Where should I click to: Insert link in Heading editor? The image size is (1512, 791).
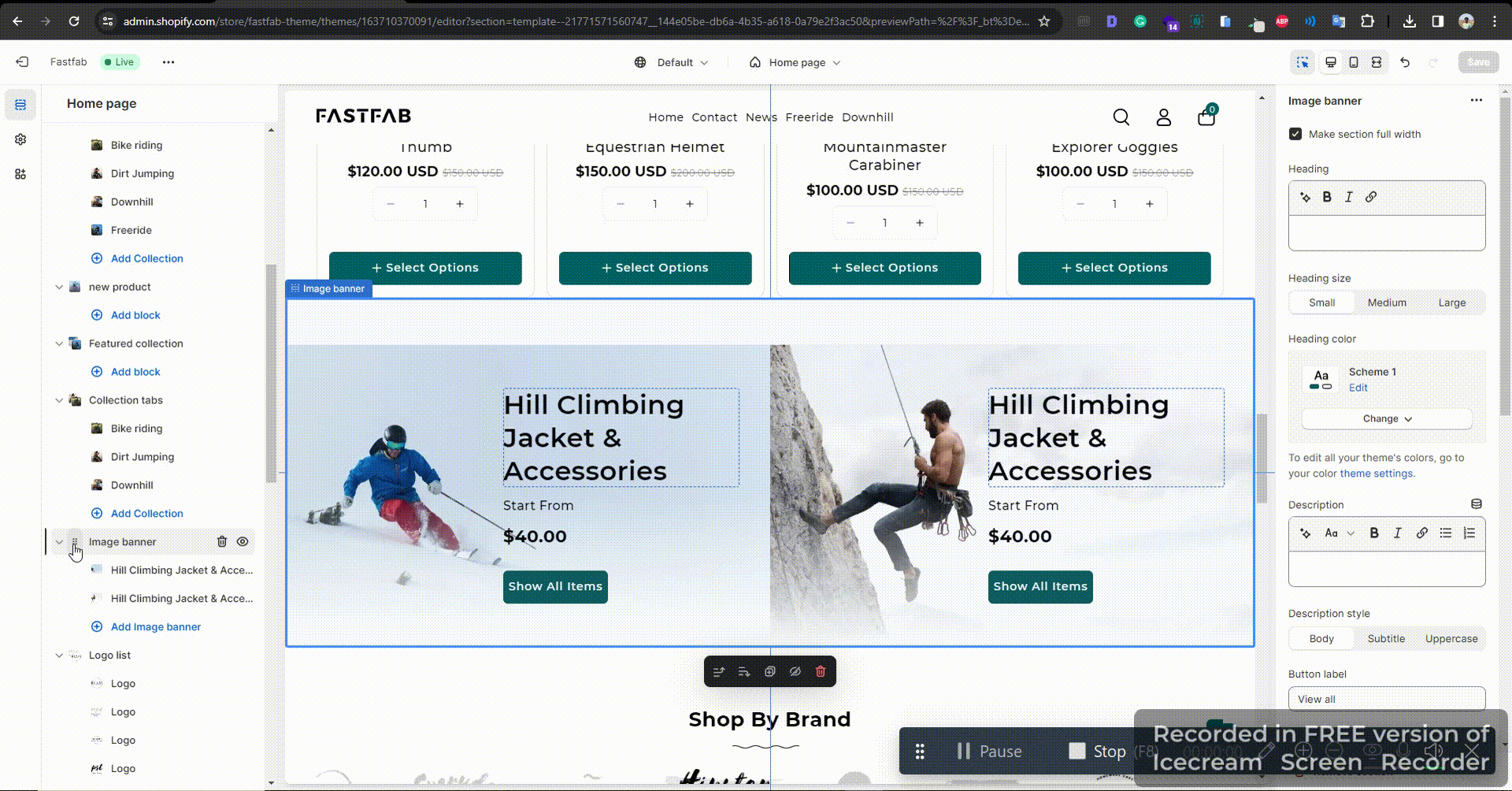pos(1371,197)
